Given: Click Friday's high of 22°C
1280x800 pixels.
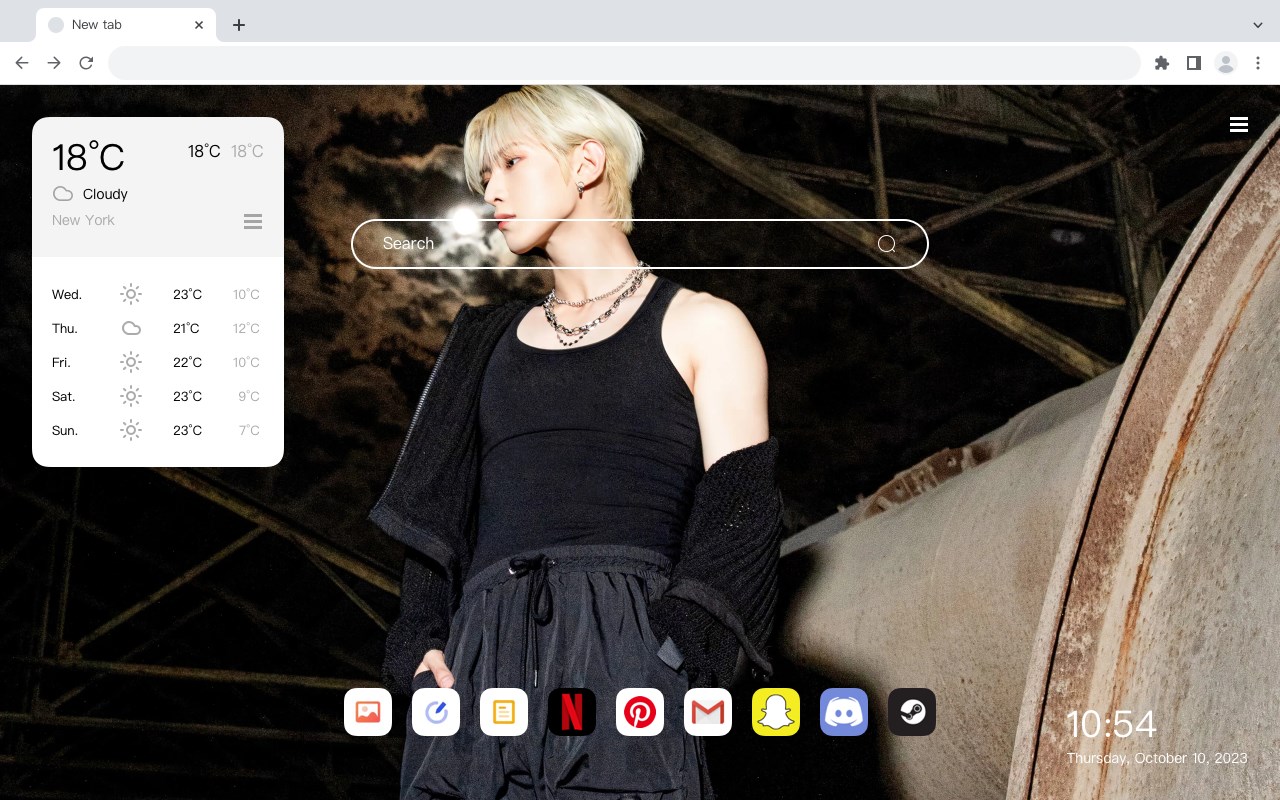Looking at the screenshot, I should 187,363.
